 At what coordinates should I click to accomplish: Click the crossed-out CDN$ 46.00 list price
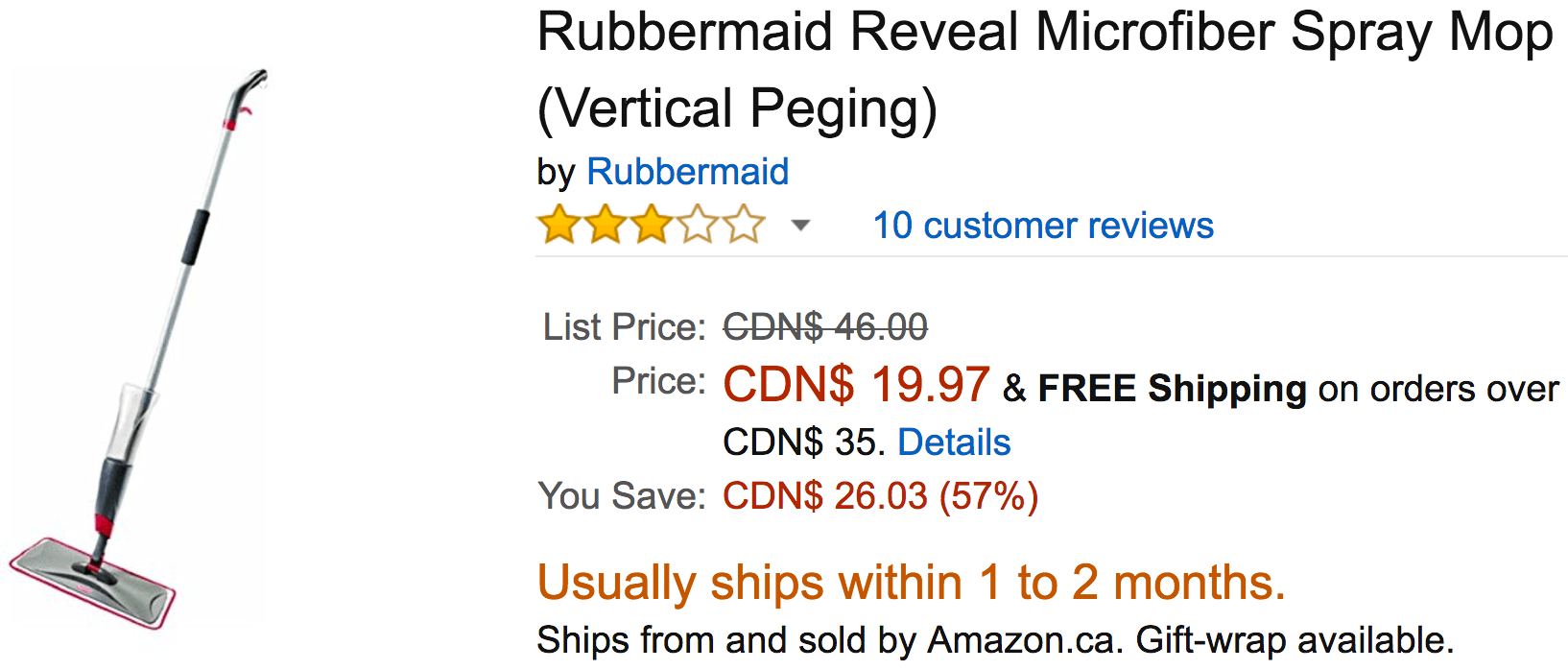click(825, 327)
